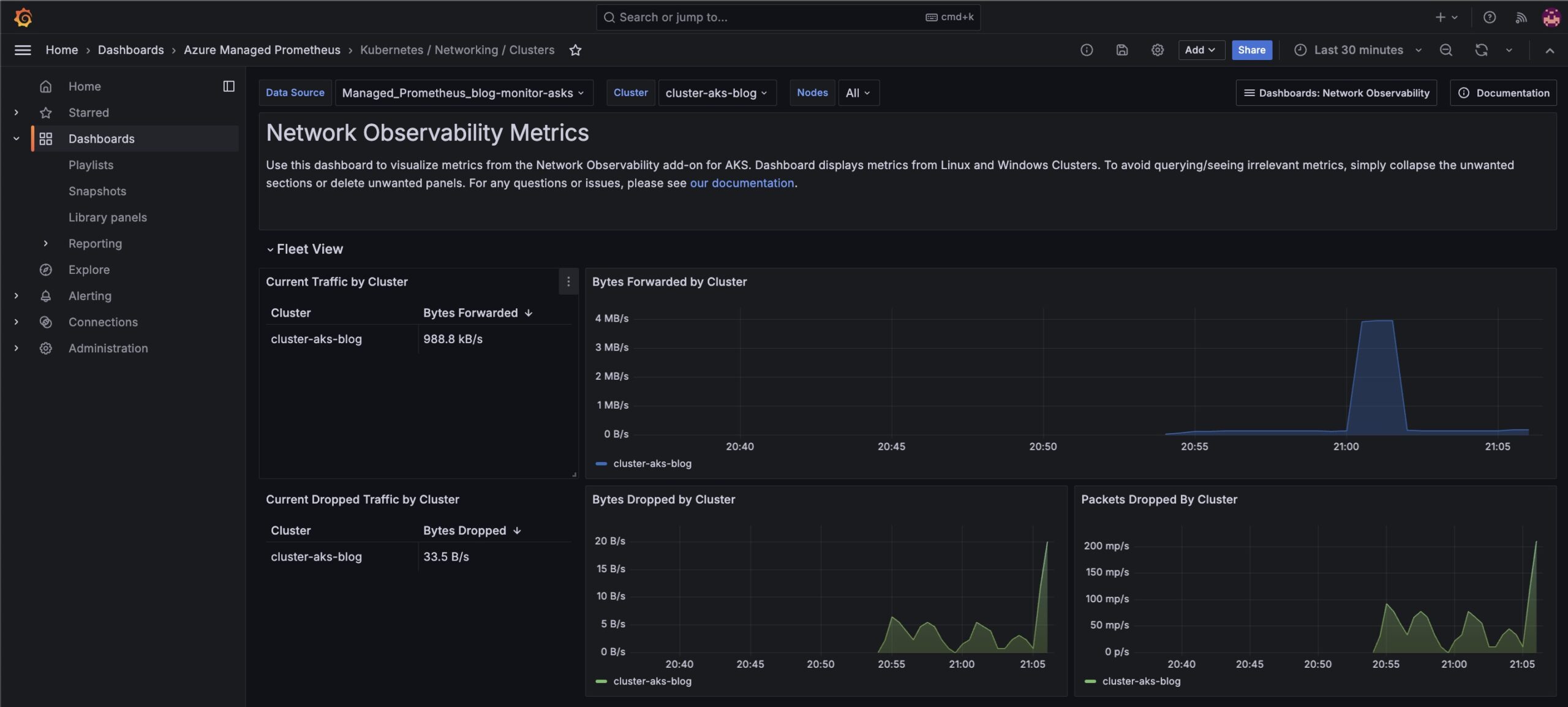Open the news RSS feed icon
The width and height of the screenshot is (1568, 707).
point(1521,17)
